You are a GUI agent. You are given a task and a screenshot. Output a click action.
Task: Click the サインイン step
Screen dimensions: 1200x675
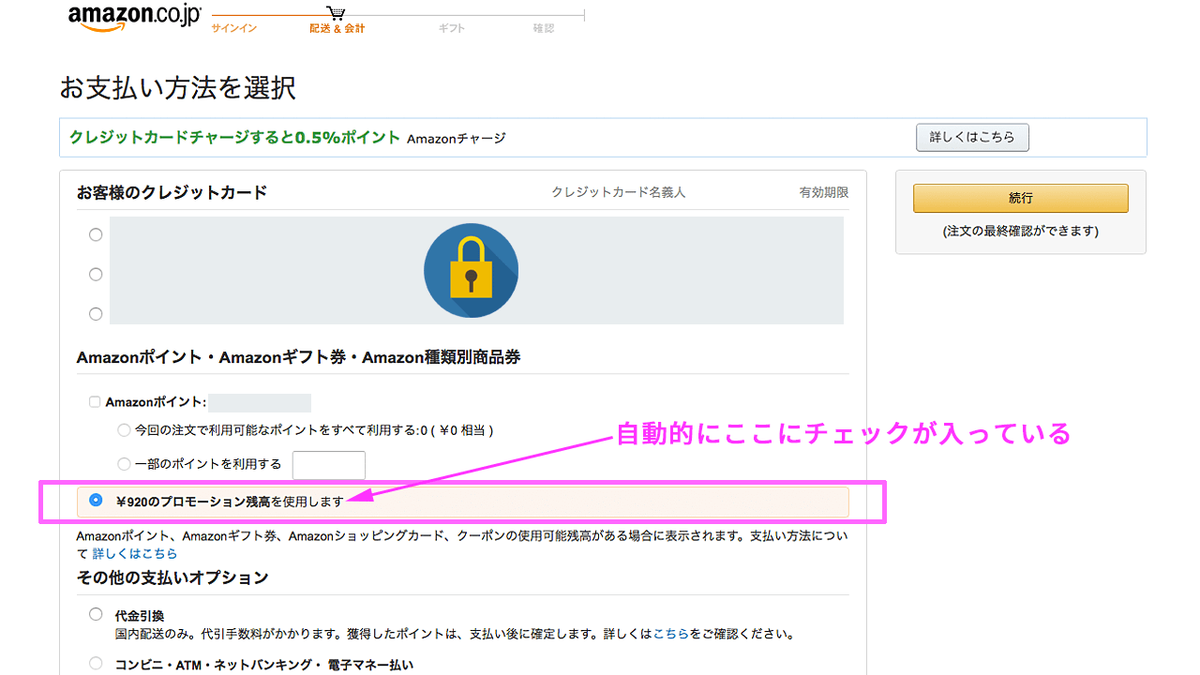pyautogui.click(x=234, y=29)
